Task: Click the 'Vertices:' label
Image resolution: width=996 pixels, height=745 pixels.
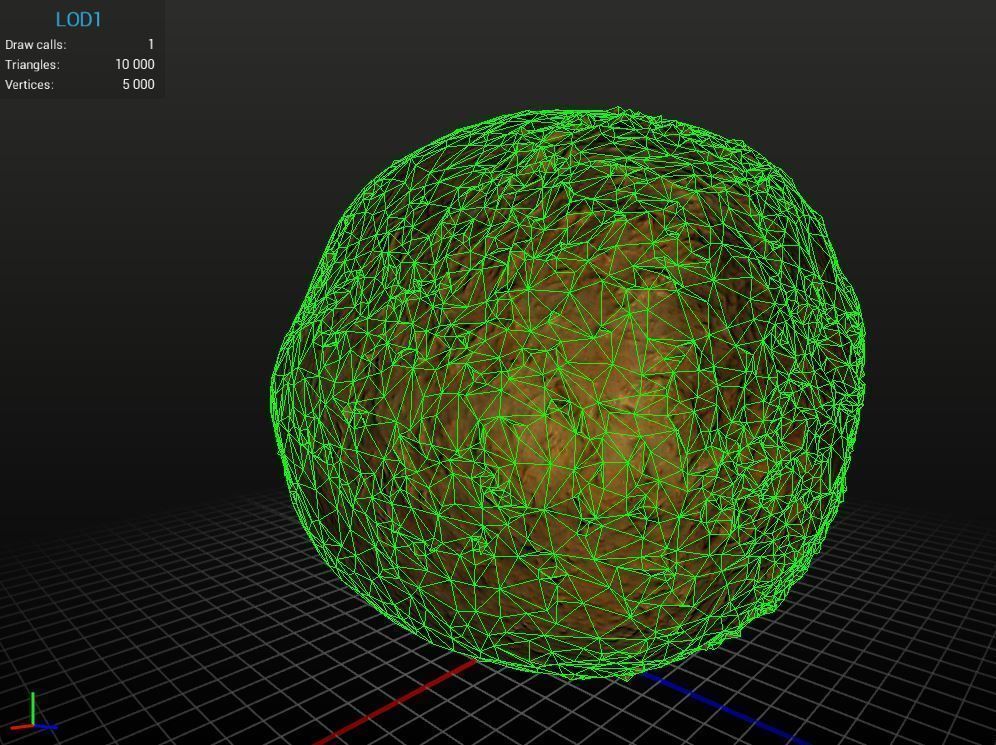Action: (x=29, y=84)
